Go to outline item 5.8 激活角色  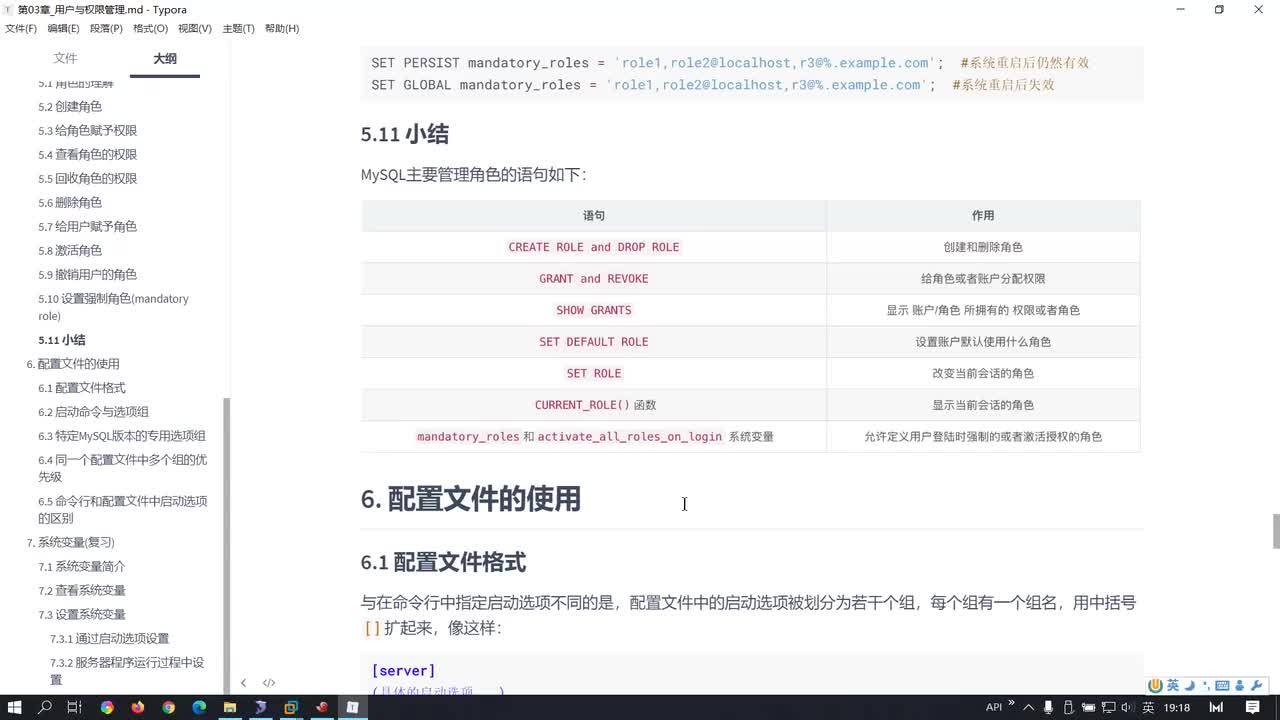pyautogui.click(x=70, y=250)
